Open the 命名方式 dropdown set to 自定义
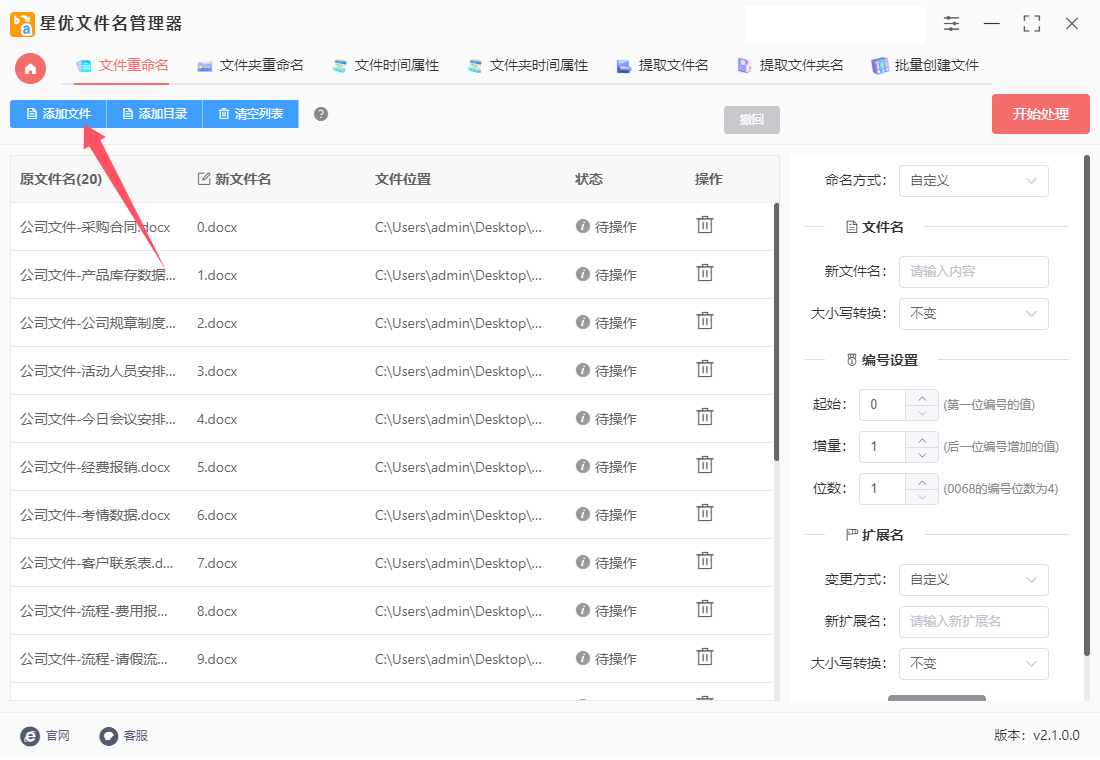 (973, 181)
